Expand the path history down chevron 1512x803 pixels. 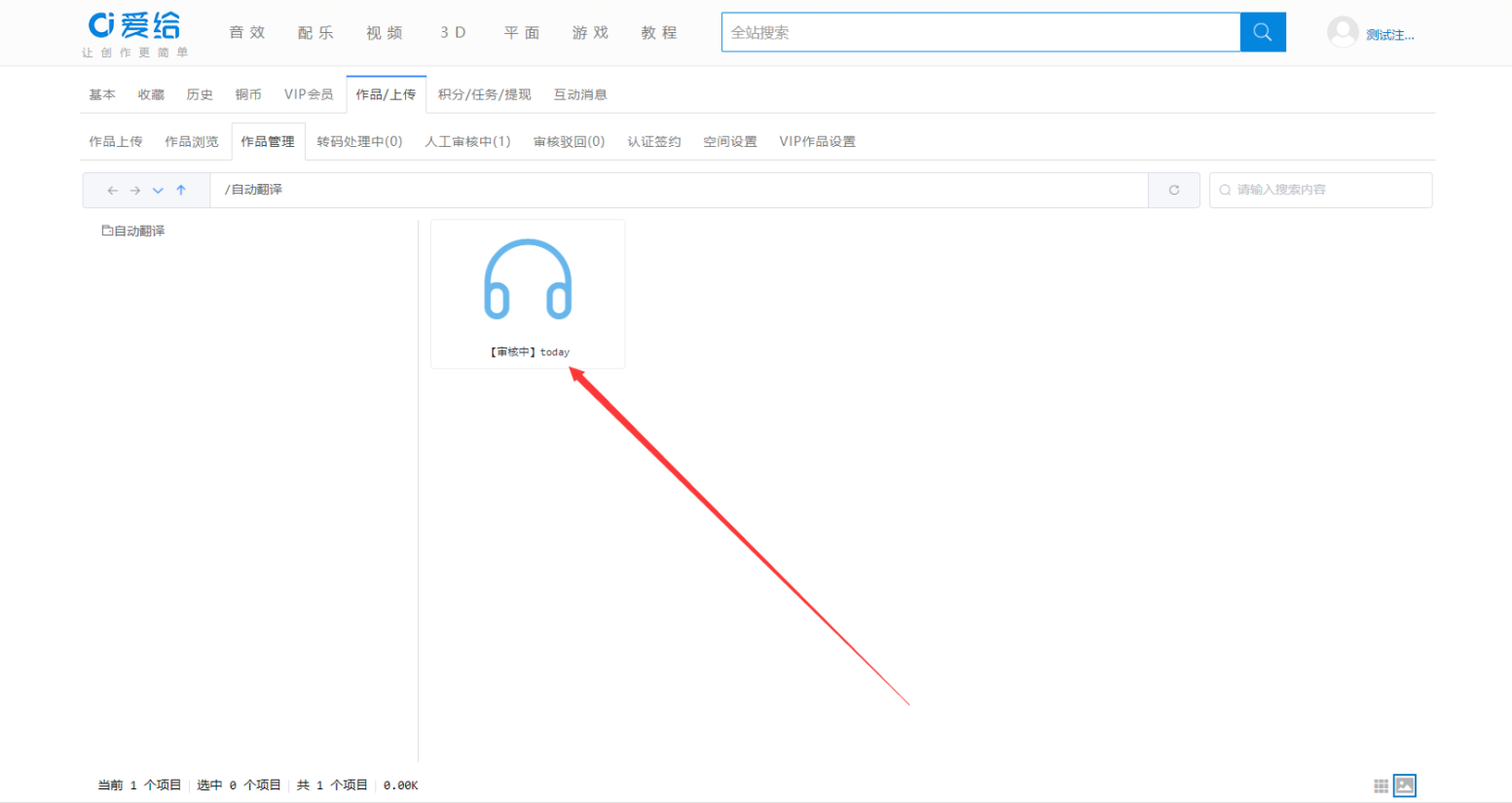click(x=158, y=190)
